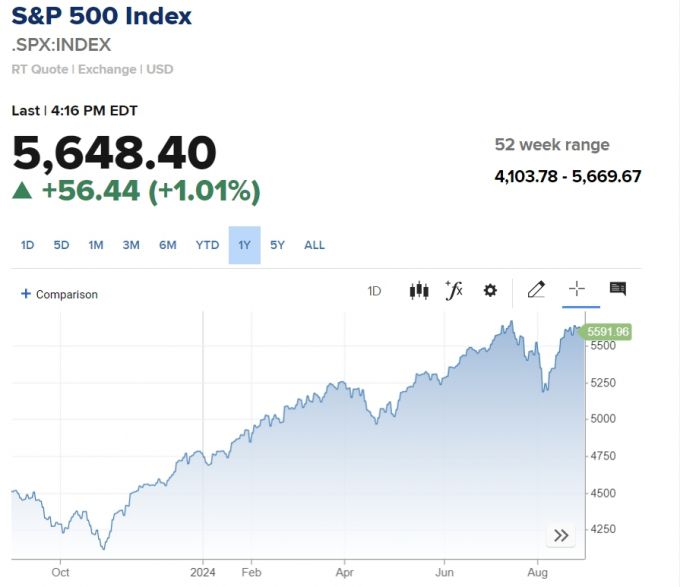This screenshot has height=587, width=680.
Task: Open chart settings gear
Action: (490, 291)
